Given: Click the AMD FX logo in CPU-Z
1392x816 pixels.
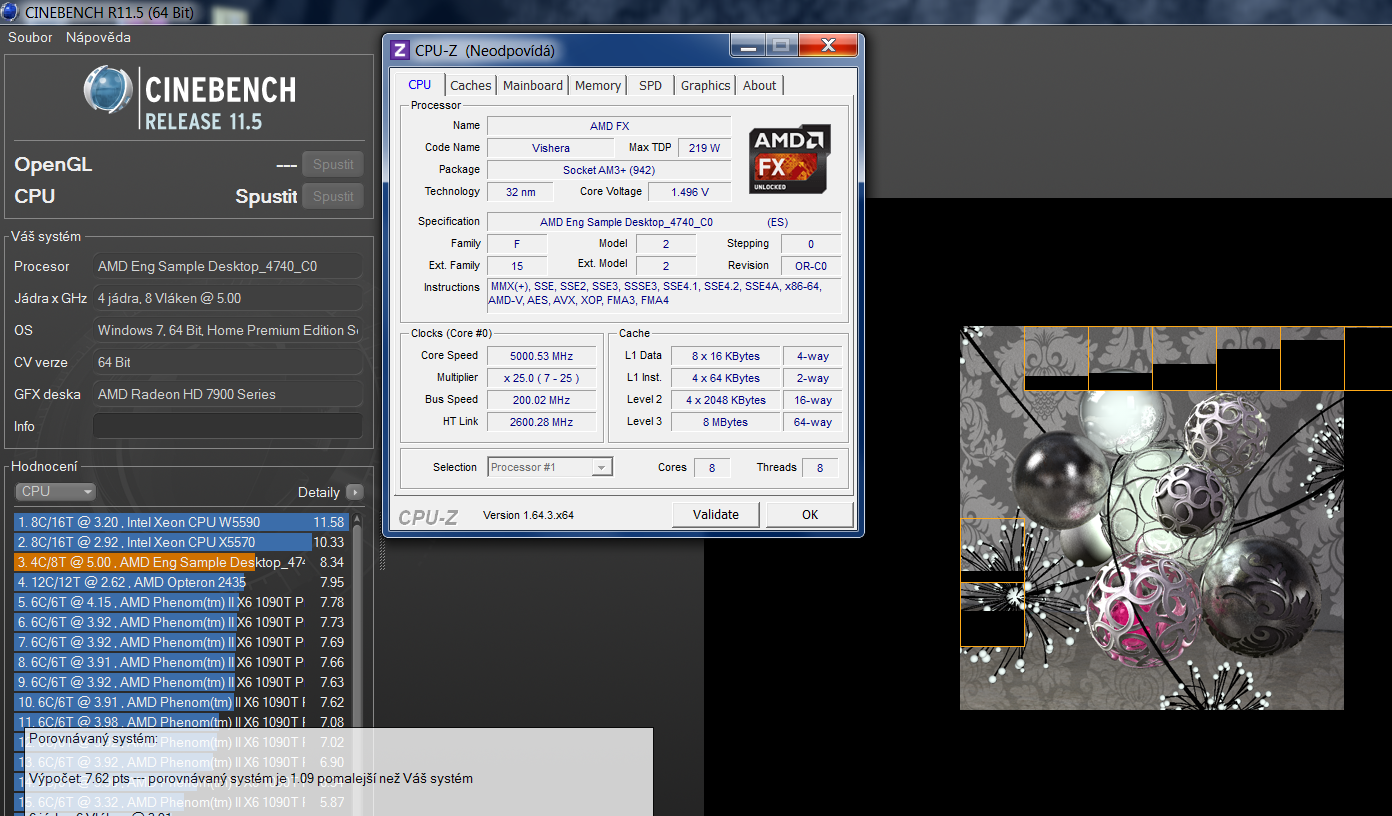Looking at the screenshot, I should tap(790, 159).
